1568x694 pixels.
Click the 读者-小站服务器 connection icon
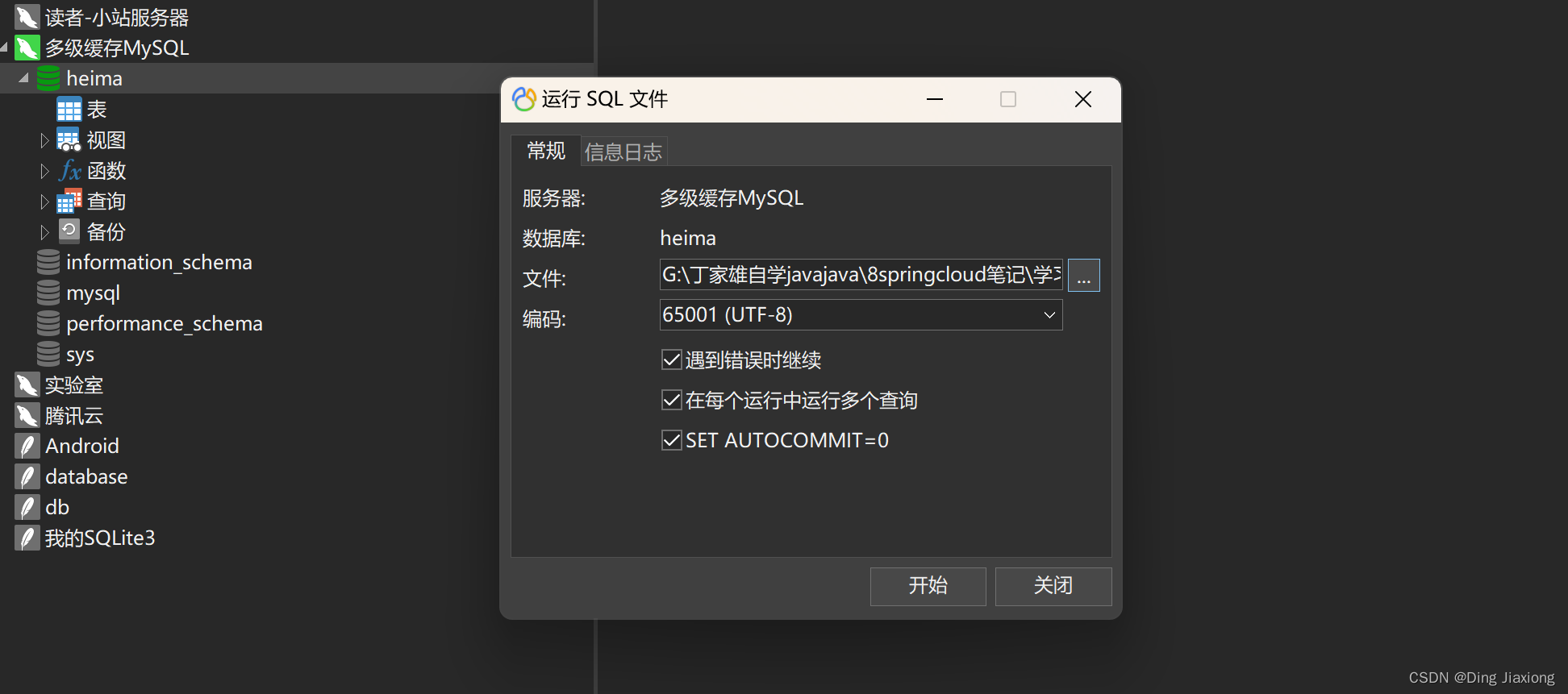click(27, 17)
